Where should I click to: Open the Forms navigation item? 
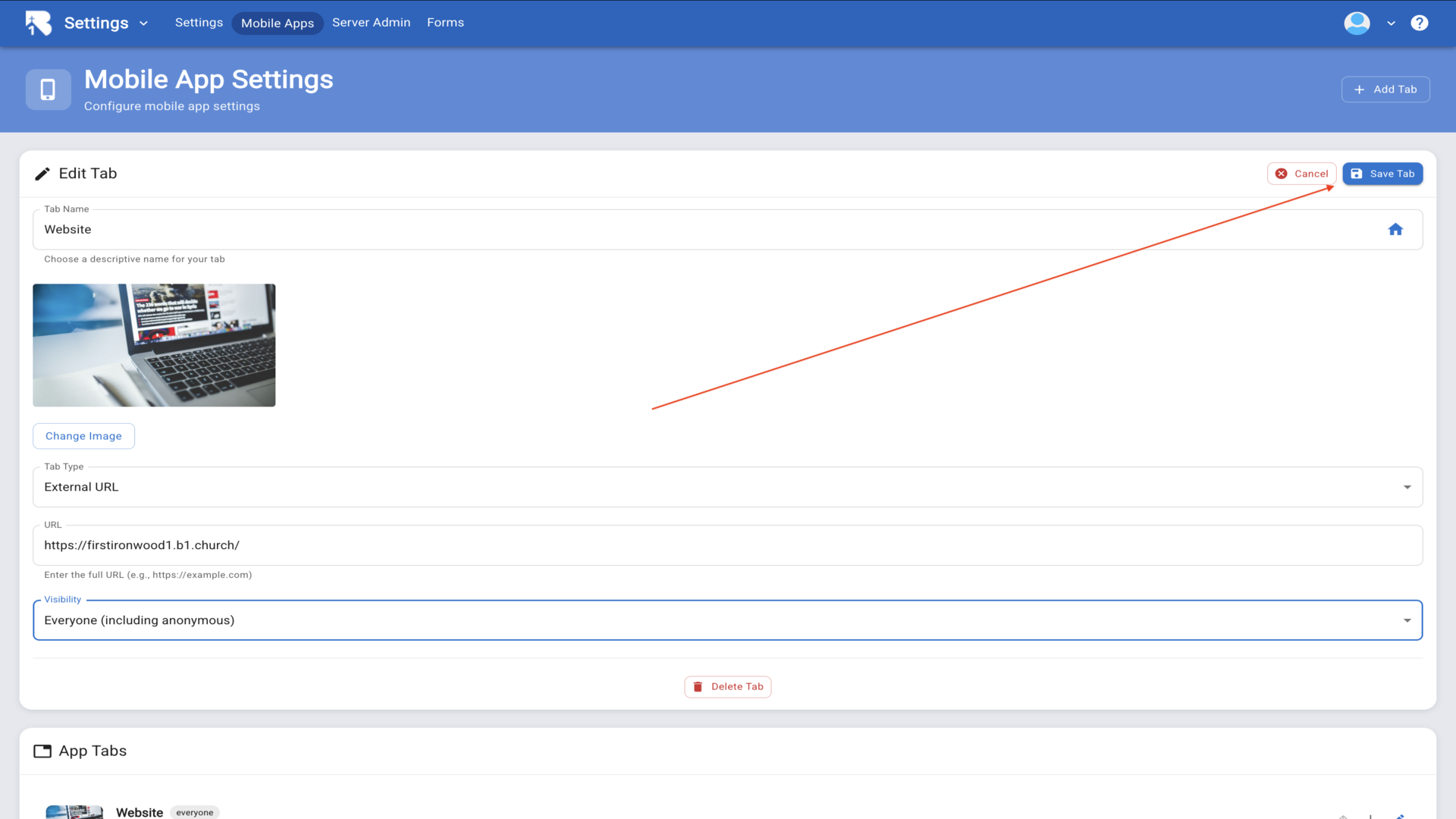445,23
